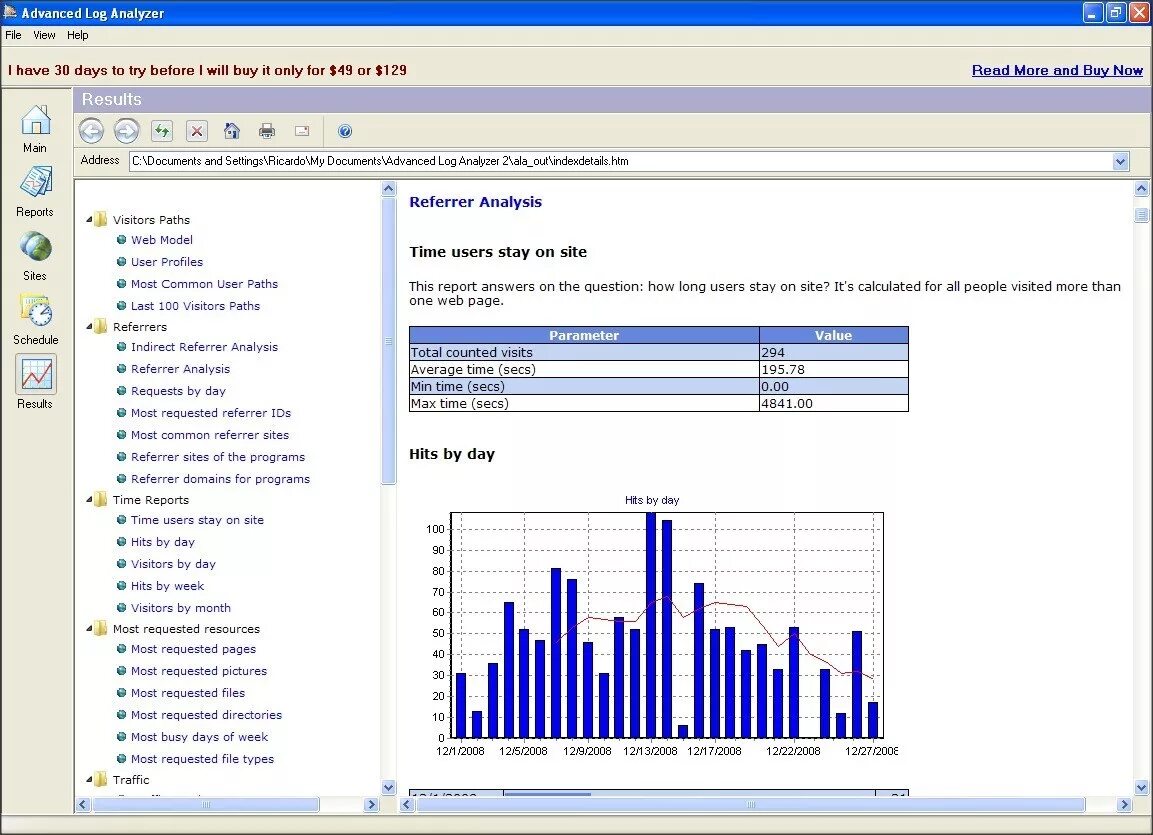The height and width of the screenshot is (835, 1153).
Task: Click tree panel scroll down arrow
Action: click(389, 787)
